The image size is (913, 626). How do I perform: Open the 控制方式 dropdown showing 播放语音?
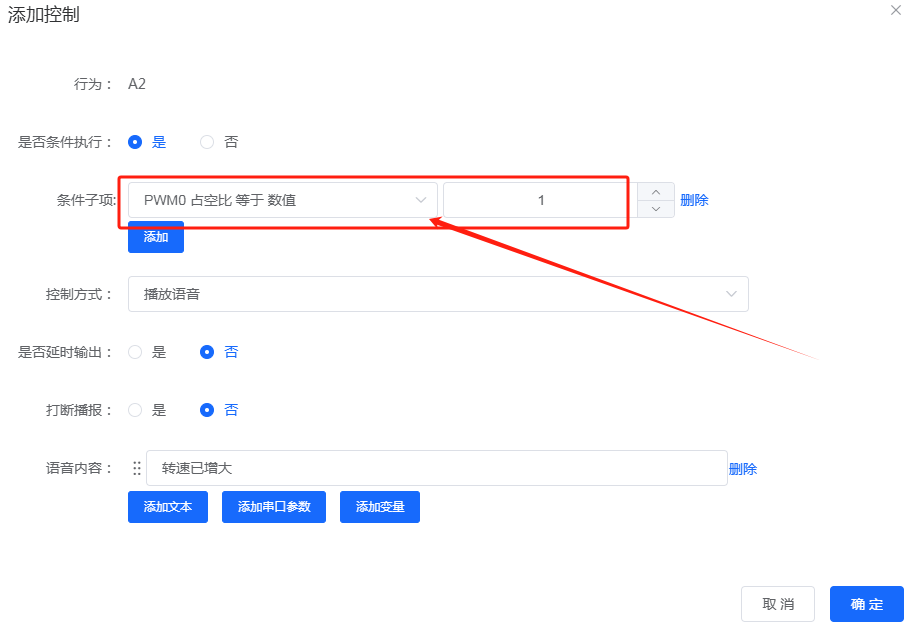438,293
